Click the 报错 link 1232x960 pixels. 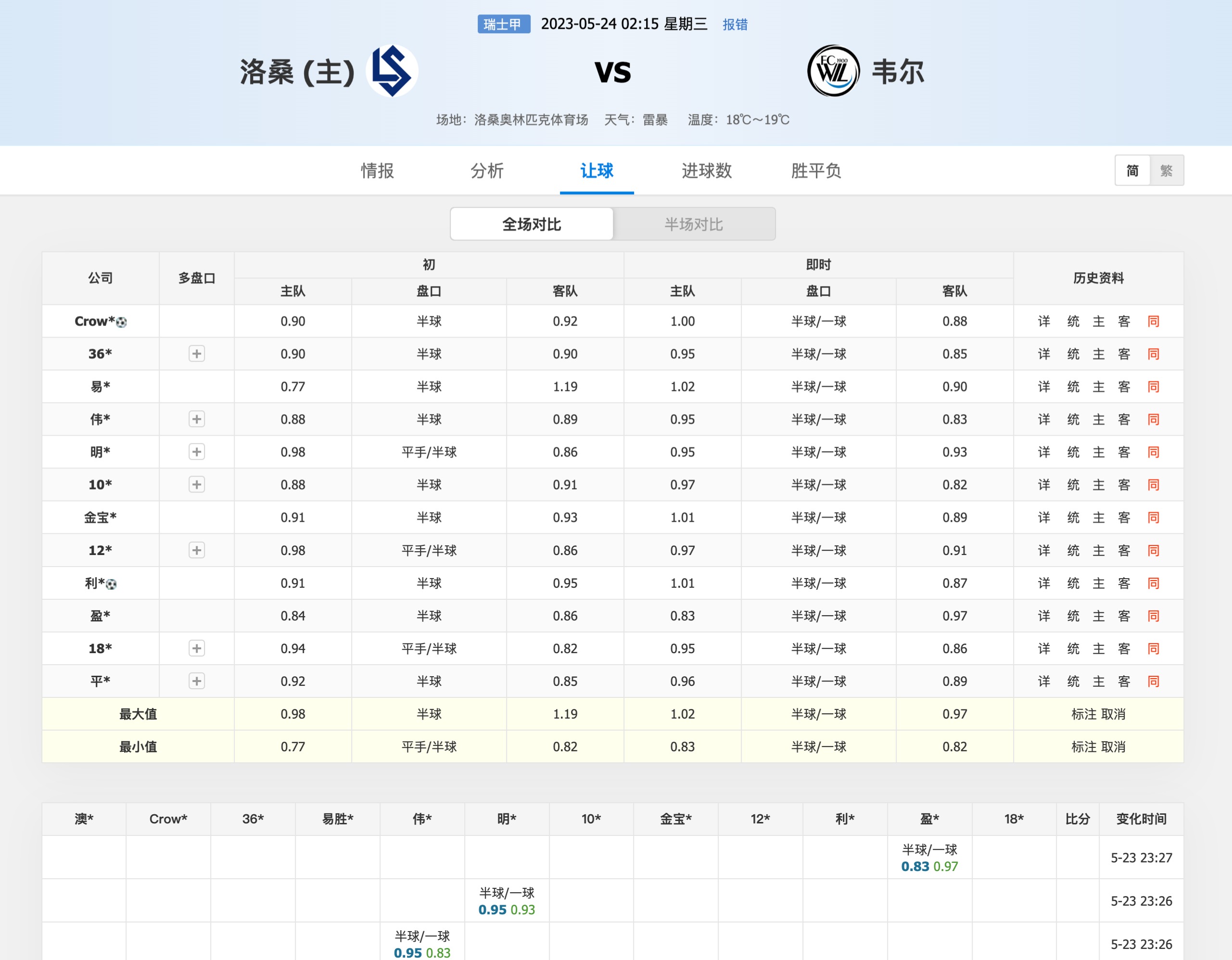pyautogui.click(x=735, y=24)
